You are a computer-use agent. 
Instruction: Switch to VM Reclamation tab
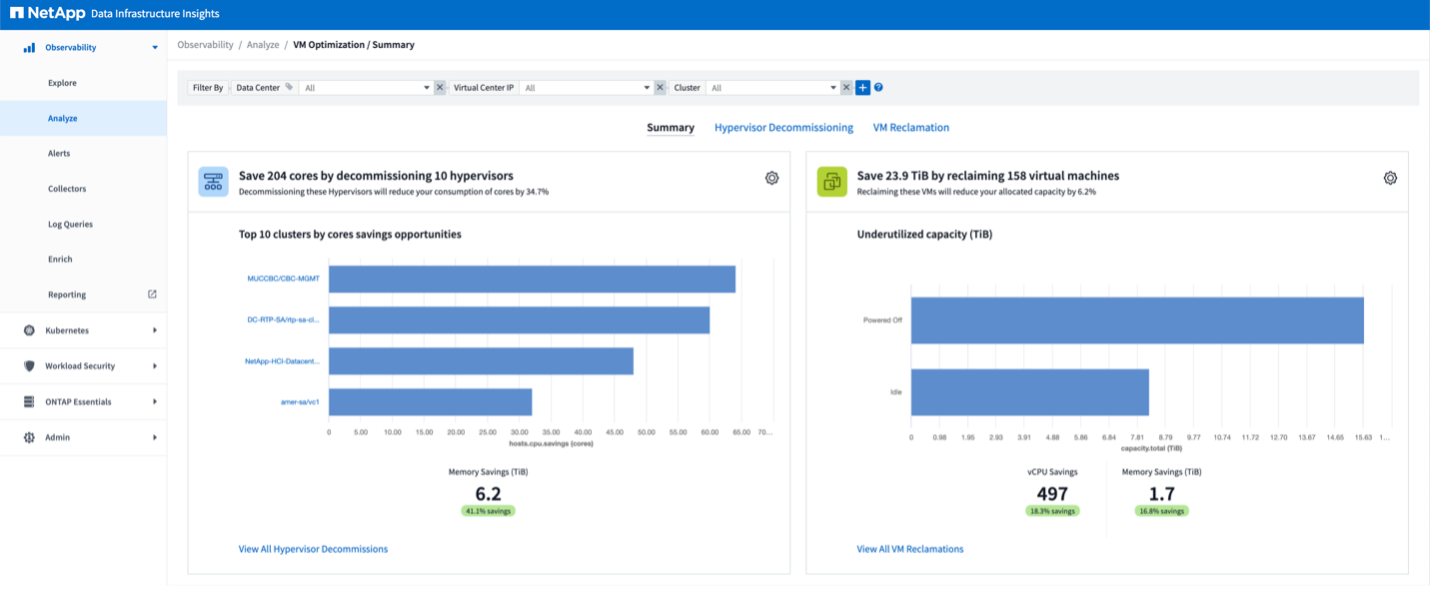(910, 128)
